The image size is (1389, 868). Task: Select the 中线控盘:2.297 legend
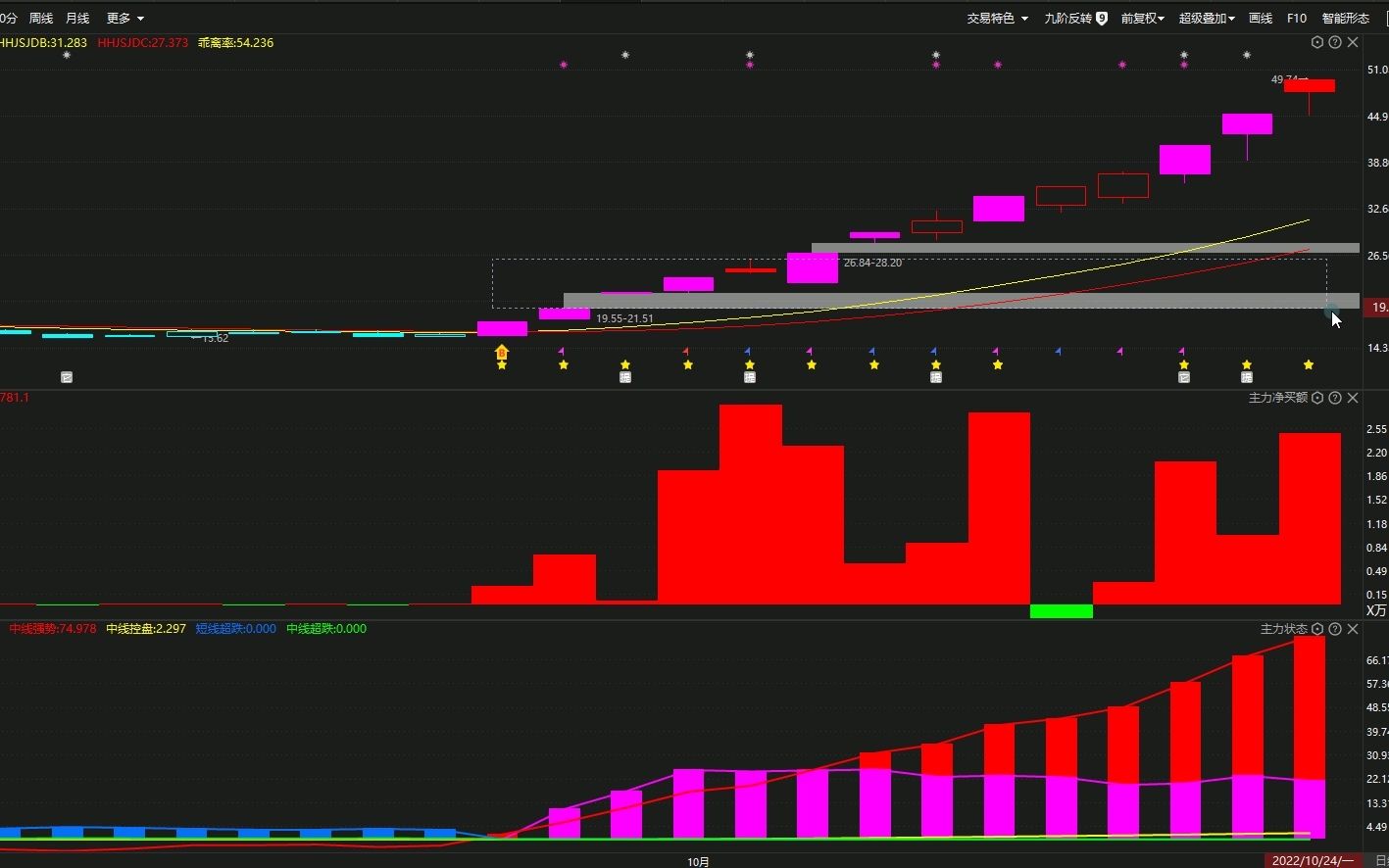click(146, 629)
